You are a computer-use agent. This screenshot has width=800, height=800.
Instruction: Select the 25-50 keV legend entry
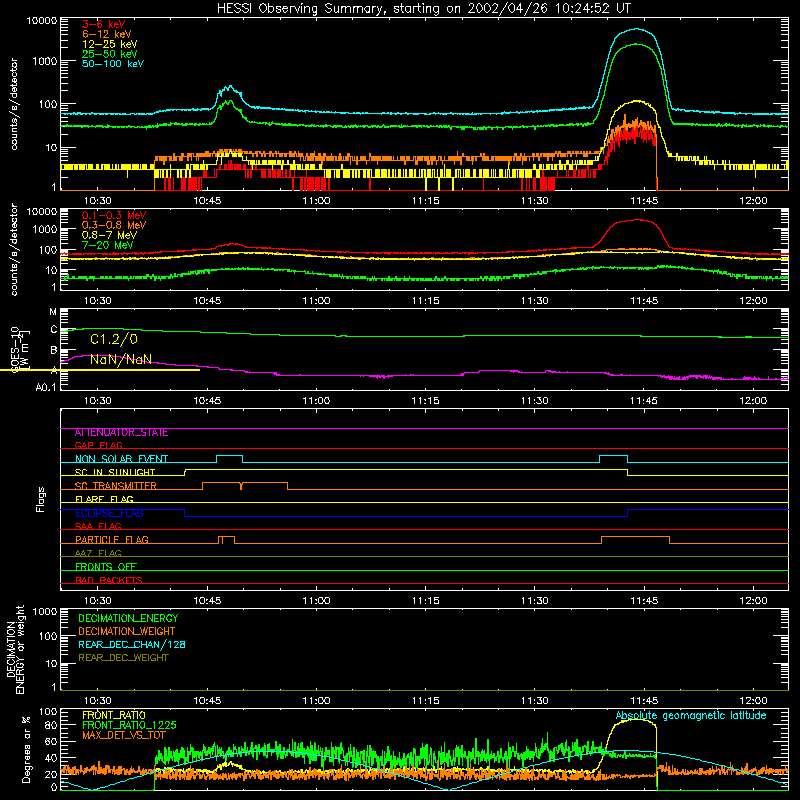click(109, 54)
